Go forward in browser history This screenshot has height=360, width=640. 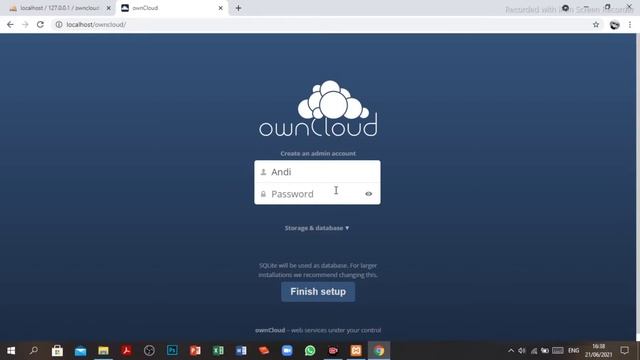click(25, 24)
